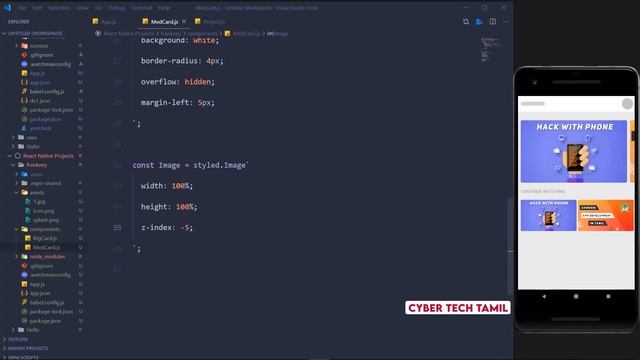Expand the NPM SCRIPTS panel
The image size is (640, 360).
tap(4, 357)
